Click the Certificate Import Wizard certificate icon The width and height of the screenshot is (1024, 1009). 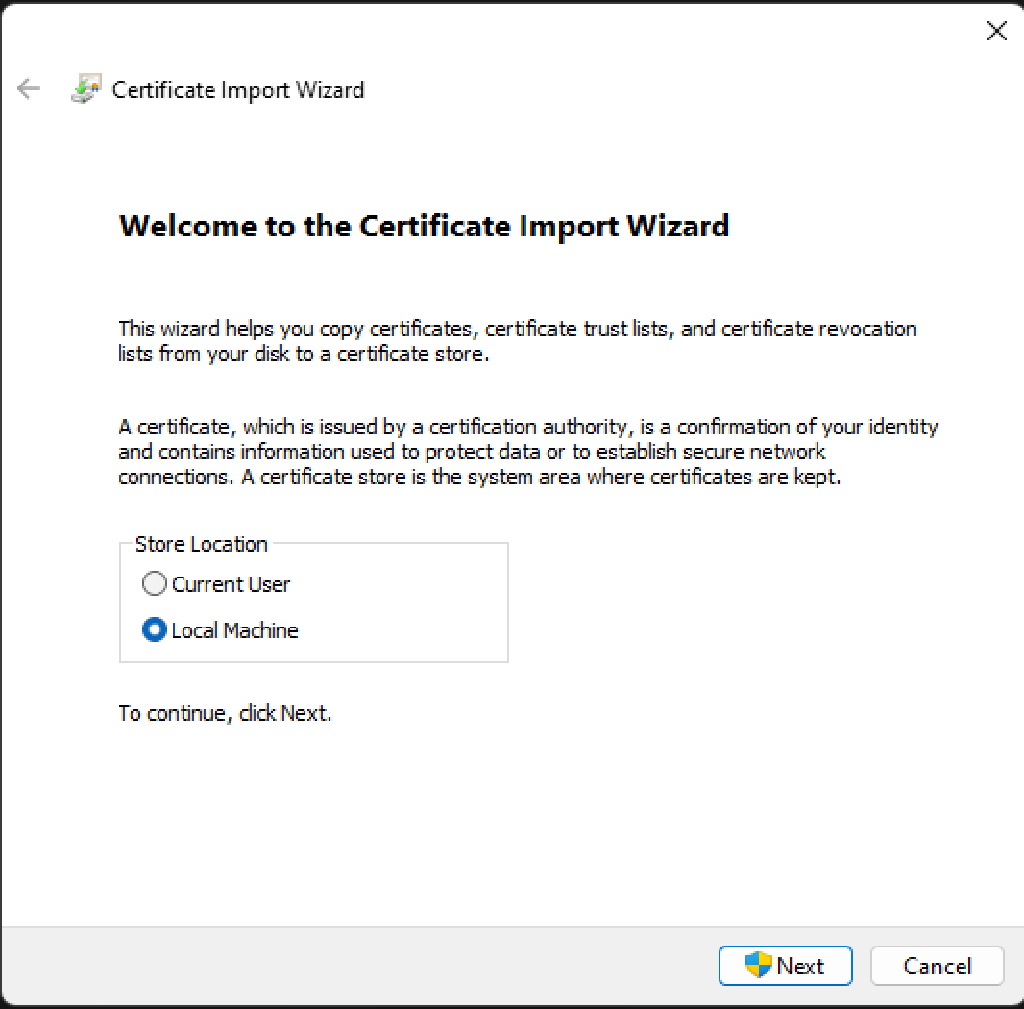(x=86, y=89)
